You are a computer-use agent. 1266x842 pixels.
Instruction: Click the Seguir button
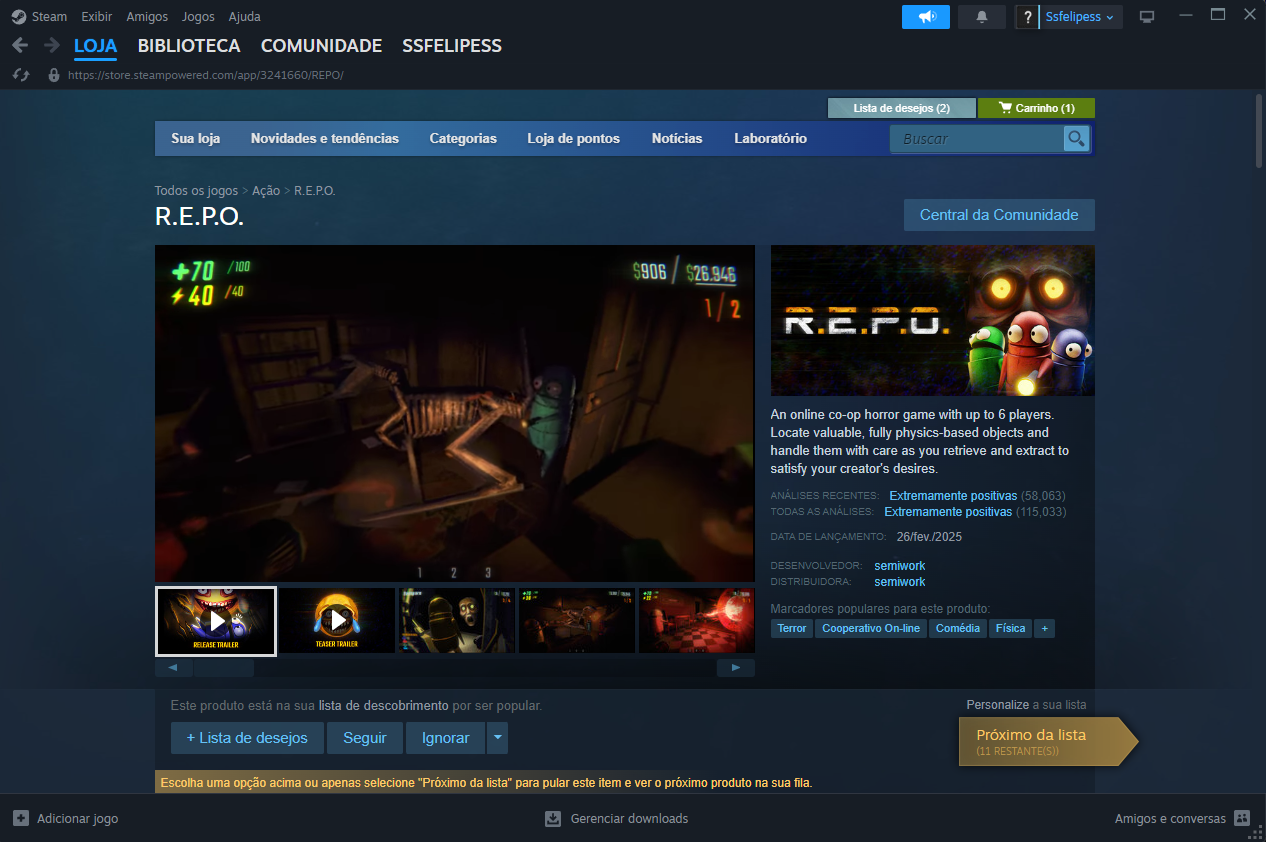click(x=365, y=738)
